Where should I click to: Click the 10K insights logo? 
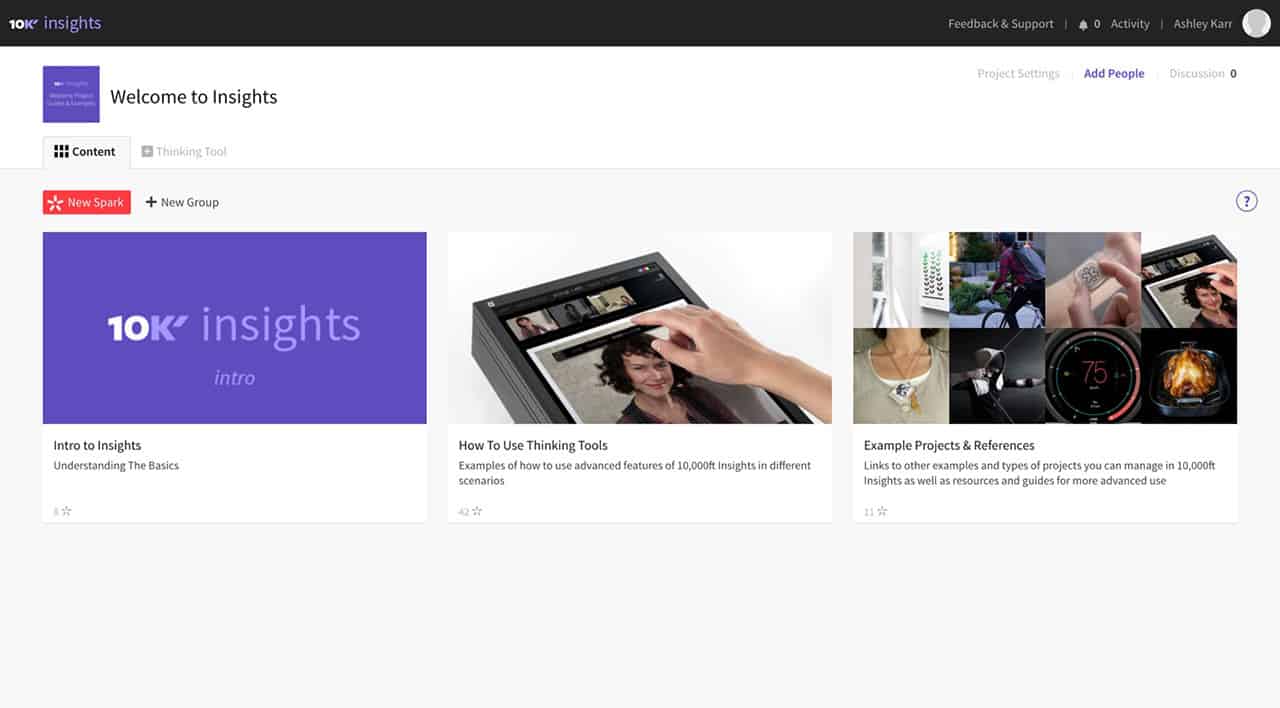(55, 23)
